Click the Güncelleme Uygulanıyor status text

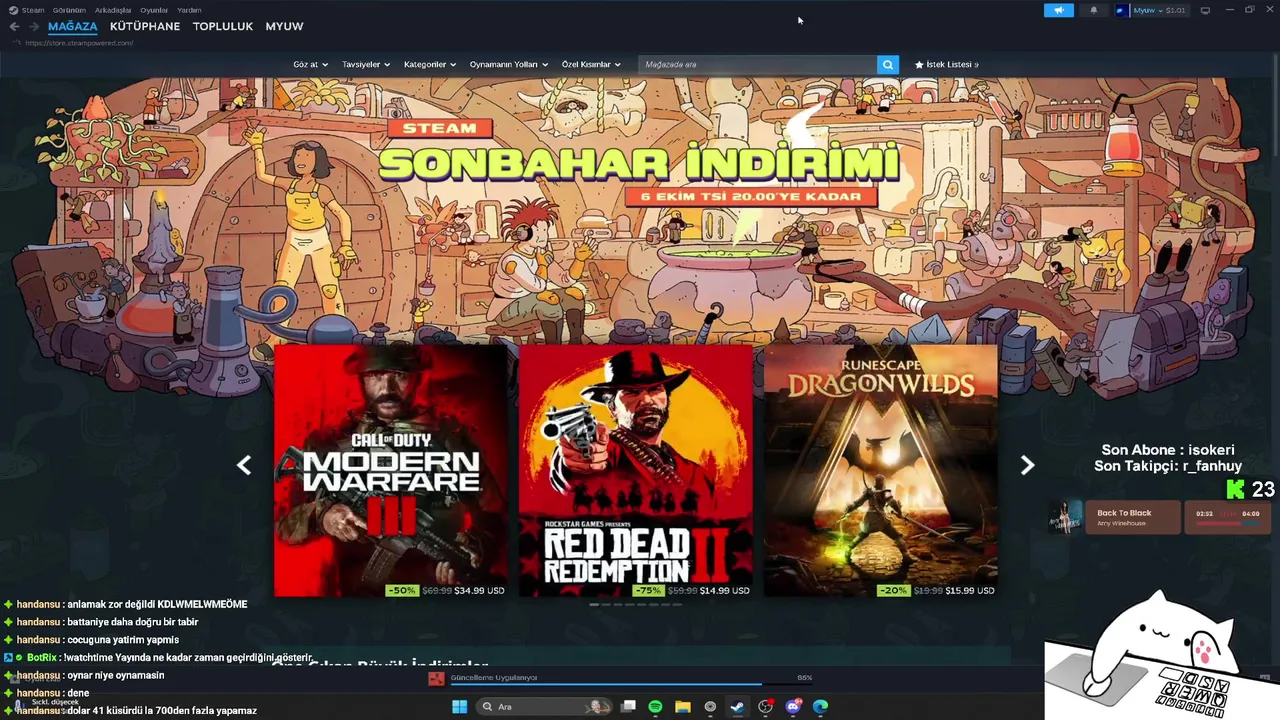494,677
